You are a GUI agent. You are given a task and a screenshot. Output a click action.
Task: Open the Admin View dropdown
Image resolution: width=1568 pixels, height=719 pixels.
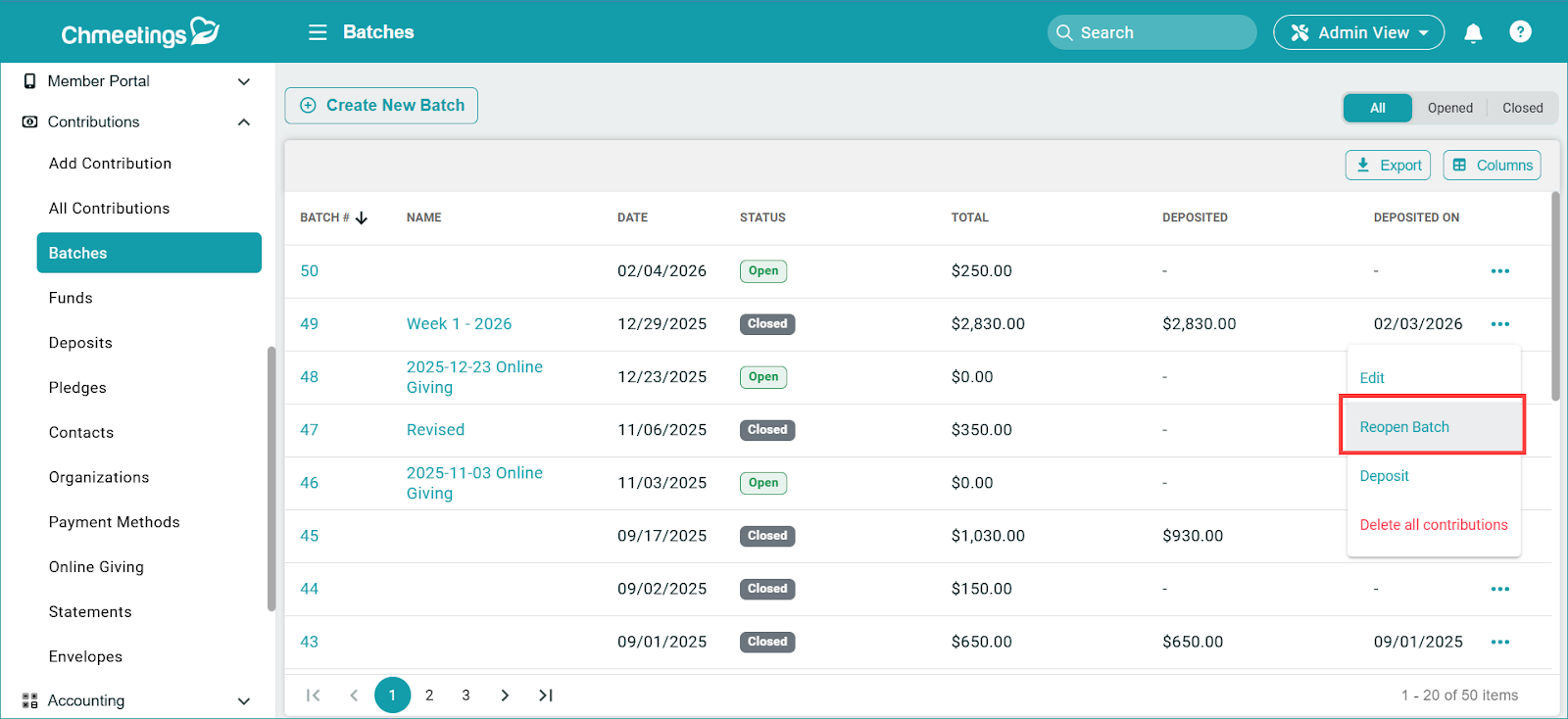pos(1358,32)
